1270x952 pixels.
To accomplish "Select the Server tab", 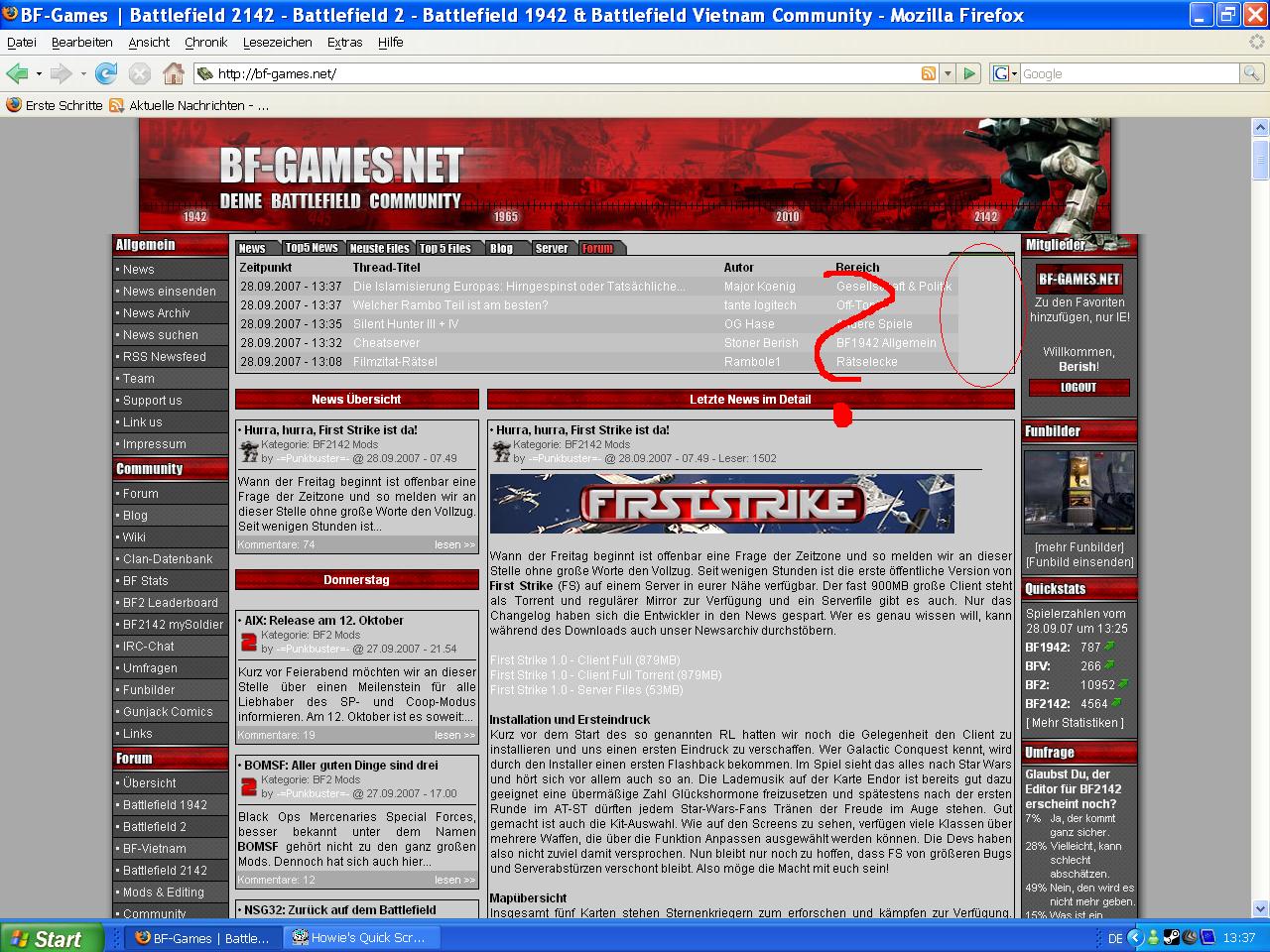I will pyautogui.click(x=552, y=248).
